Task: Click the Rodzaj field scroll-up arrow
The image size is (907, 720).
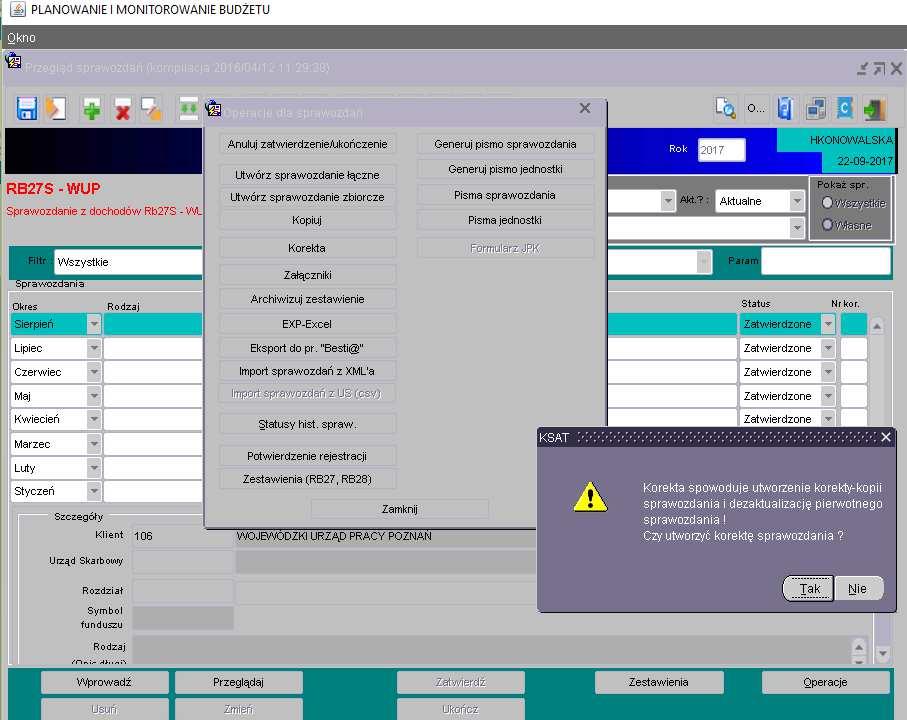Action: click(859, 647)
